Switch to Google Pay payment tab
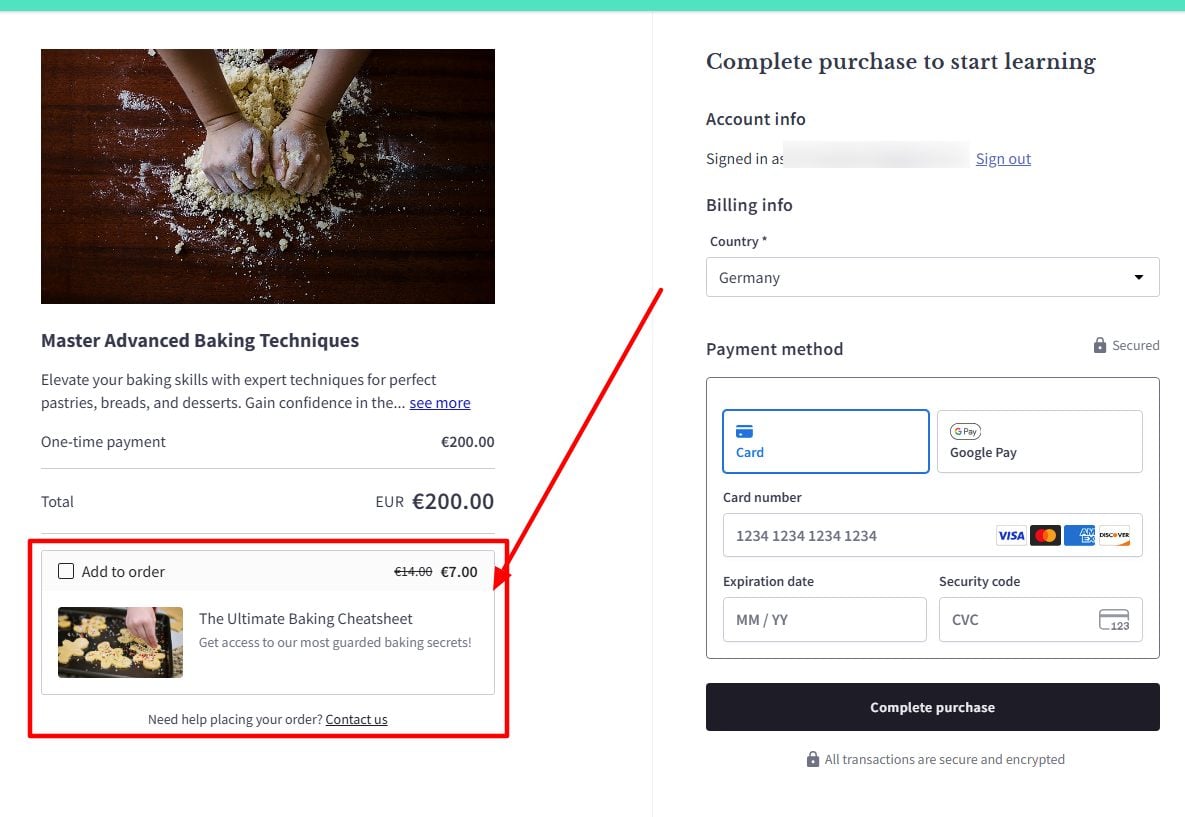The width and height of the screenshot is (1185, 817). point(1039,441)
